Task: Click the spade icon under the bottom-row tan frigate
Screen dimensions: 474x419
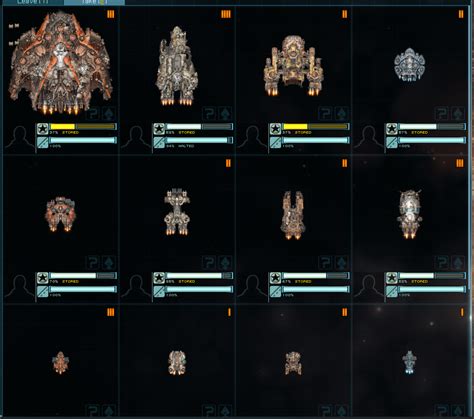Action: (x=225, y=411)
